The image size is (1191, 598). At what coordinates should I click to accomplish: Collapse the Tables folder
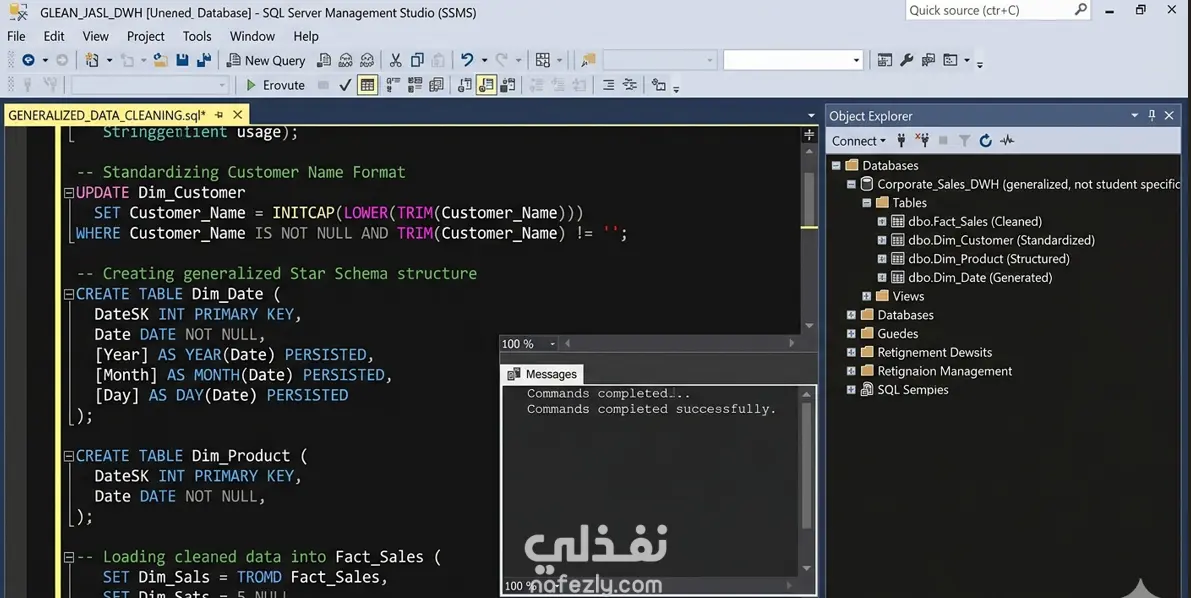pos(866,203)
